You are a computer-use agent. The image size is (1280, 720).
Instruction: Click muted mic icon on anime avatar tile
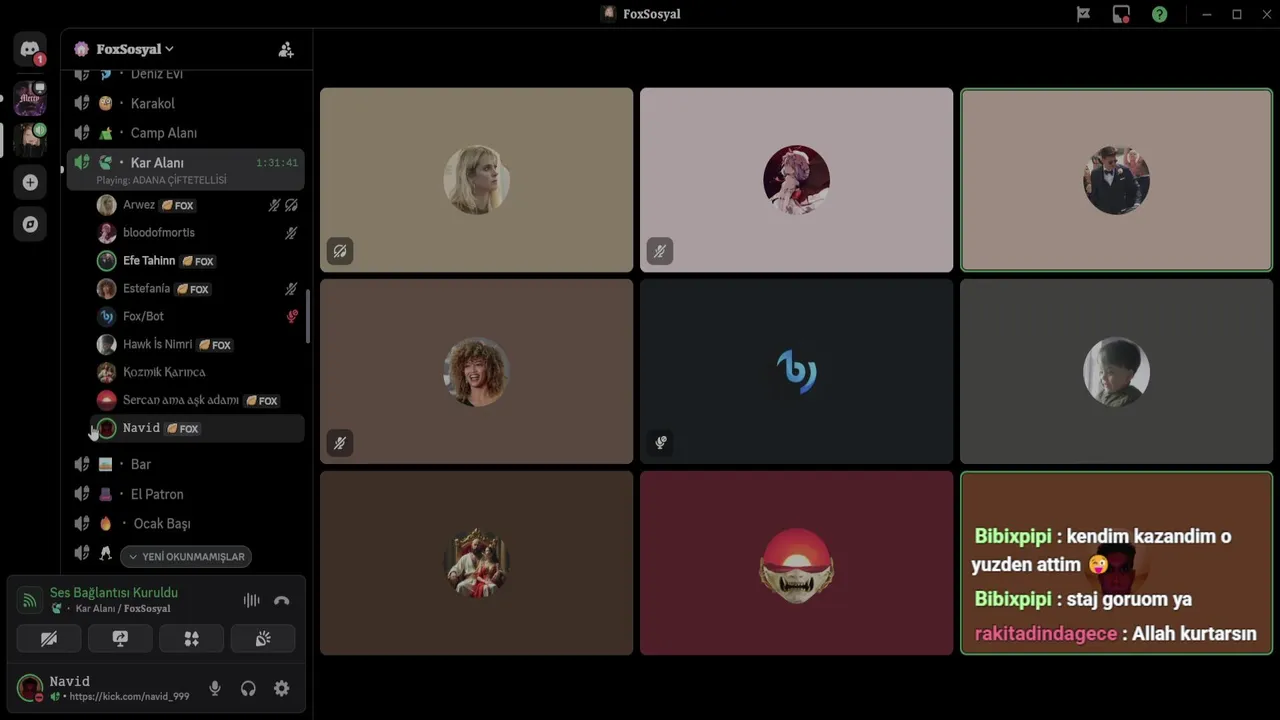tap(660, 251)
